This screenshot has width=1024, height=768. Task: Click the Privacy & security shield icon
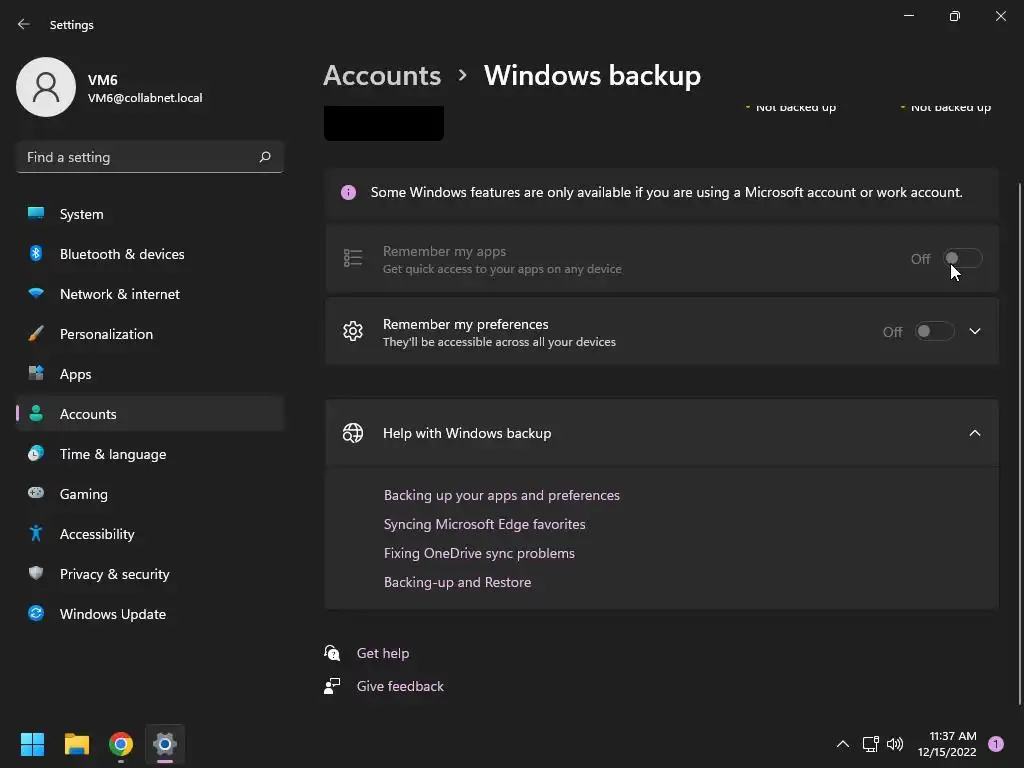pyautogui.click(x=36, y=574)
